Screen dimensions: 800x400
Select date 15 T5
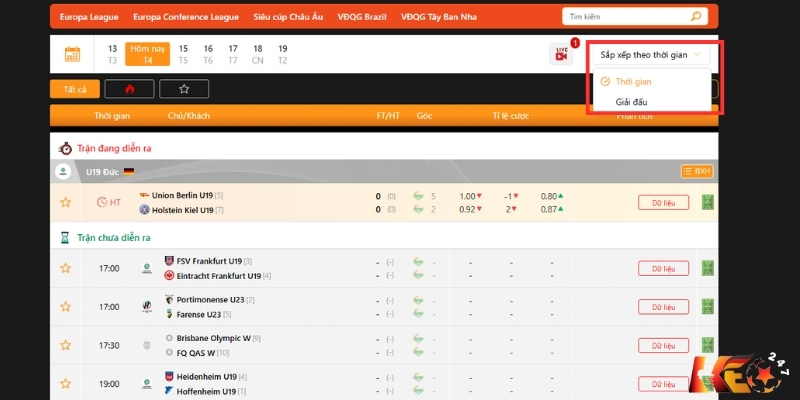(x=183, y=54)
